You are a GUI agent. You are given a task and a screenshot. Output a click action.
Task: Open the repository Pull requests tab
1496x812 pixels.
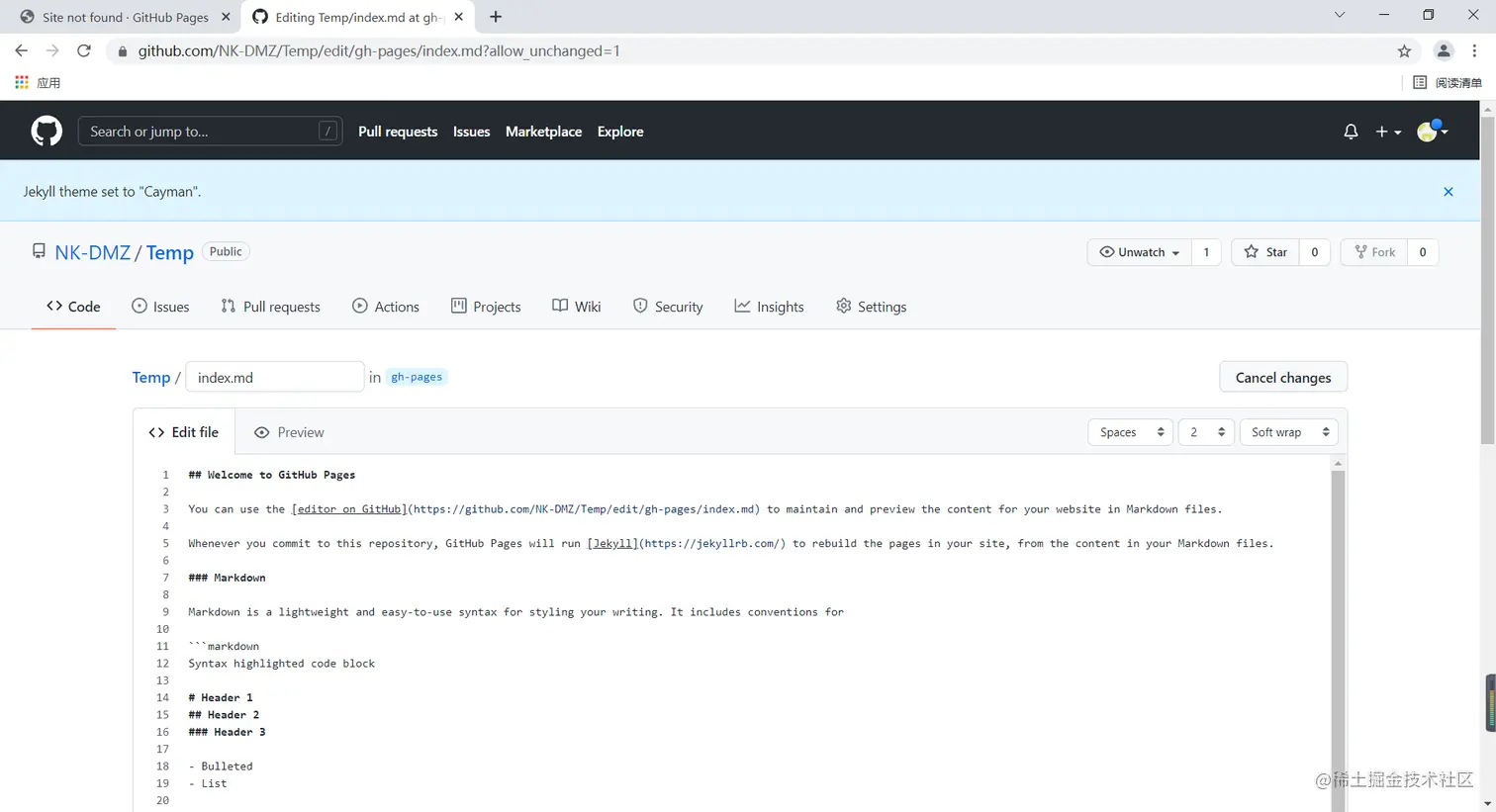pos(270,307)
